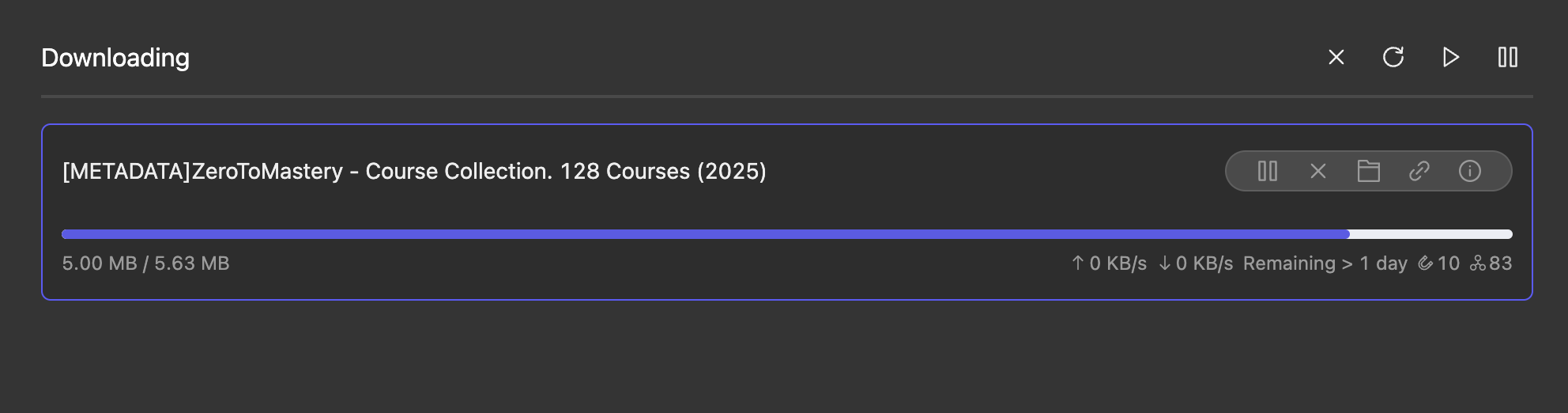Delete selected tasks using the top X icon
Image resolution: width=1568 pixels, height=413 pixels.
click(x=1336, y=58)
